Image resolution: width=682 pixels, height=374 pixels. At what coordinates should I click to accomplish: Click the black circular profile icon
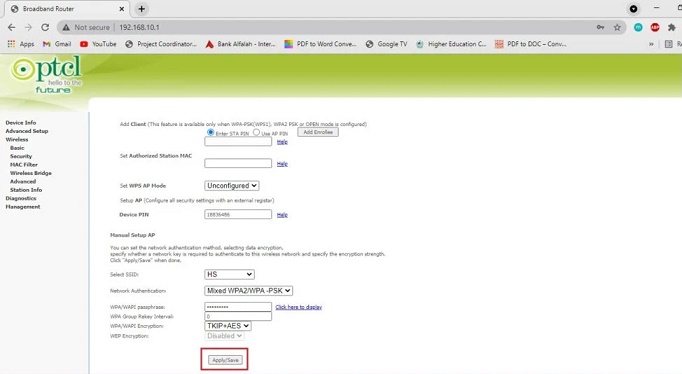(633, 9)
